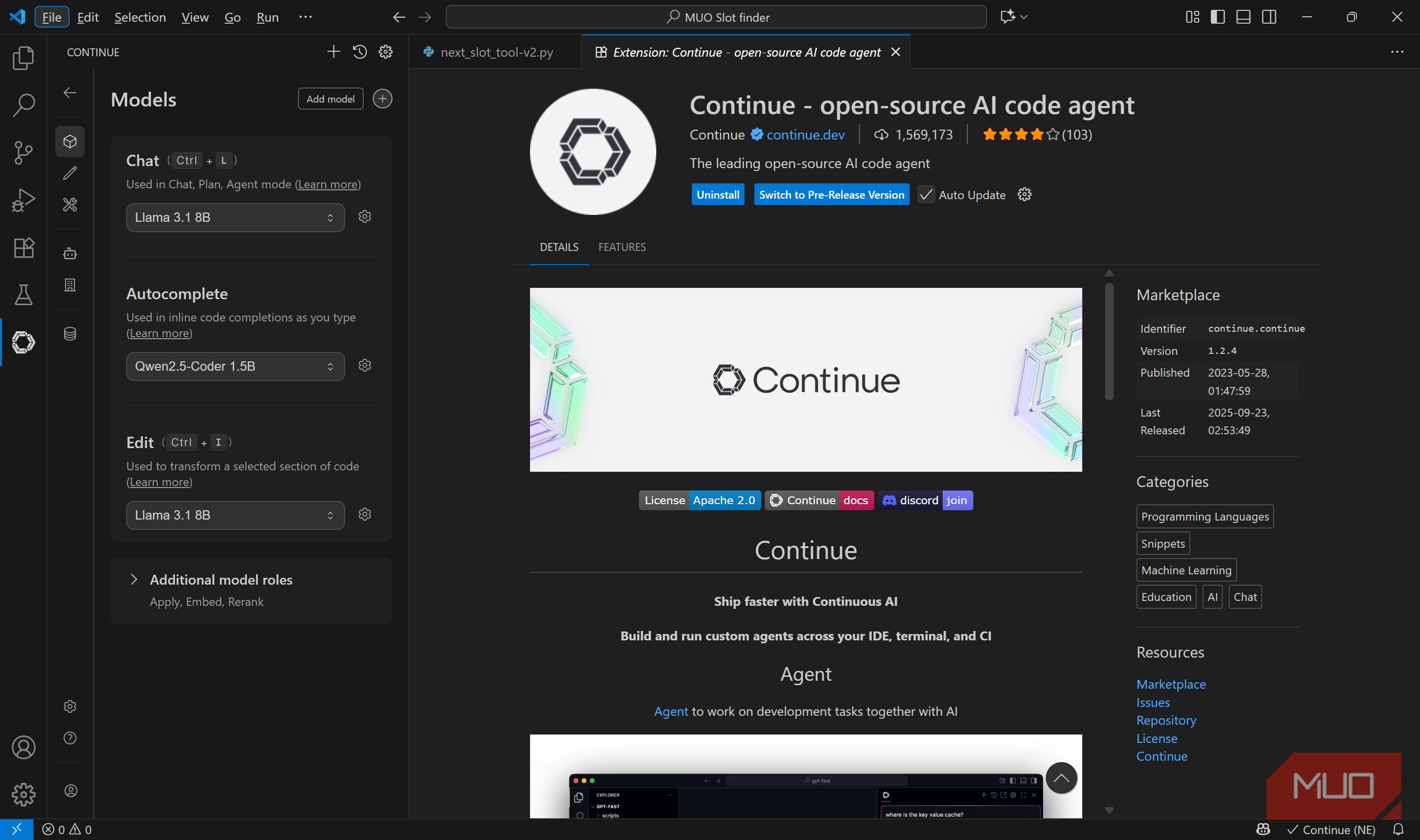
Task: Click the remote window icon in status bar
Action: [x=16, y=829]
